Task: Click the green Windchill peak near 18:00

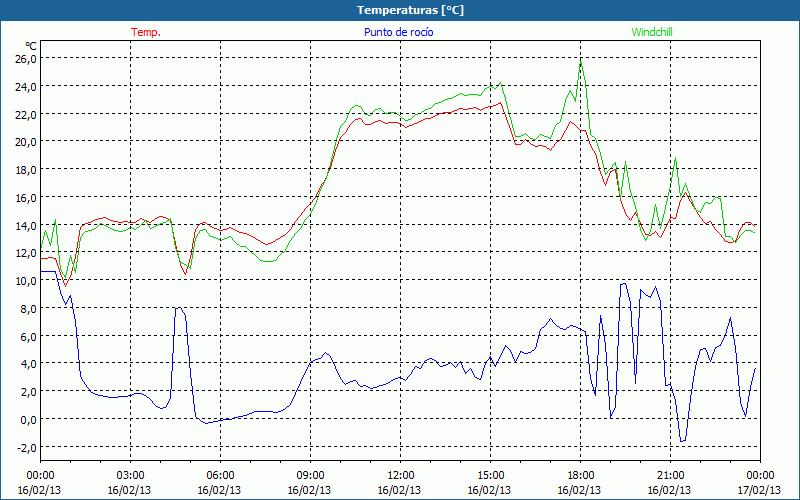Action: 581,62
